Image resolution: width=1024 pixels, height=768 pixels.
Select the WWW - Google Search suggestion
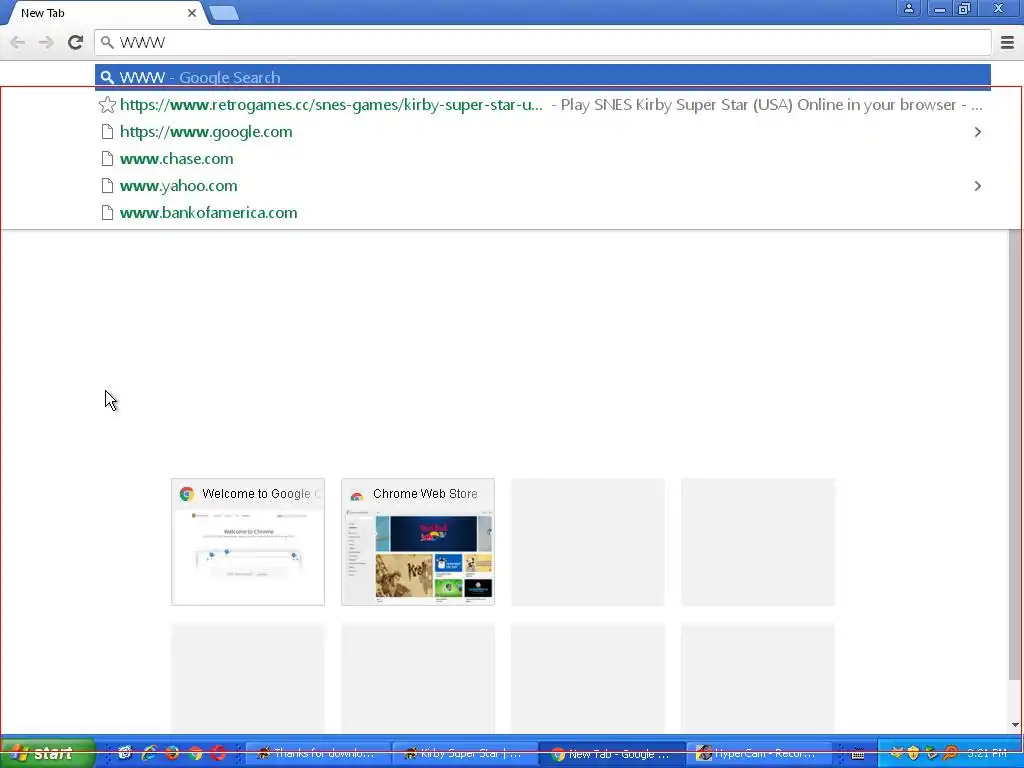[543, 77]
